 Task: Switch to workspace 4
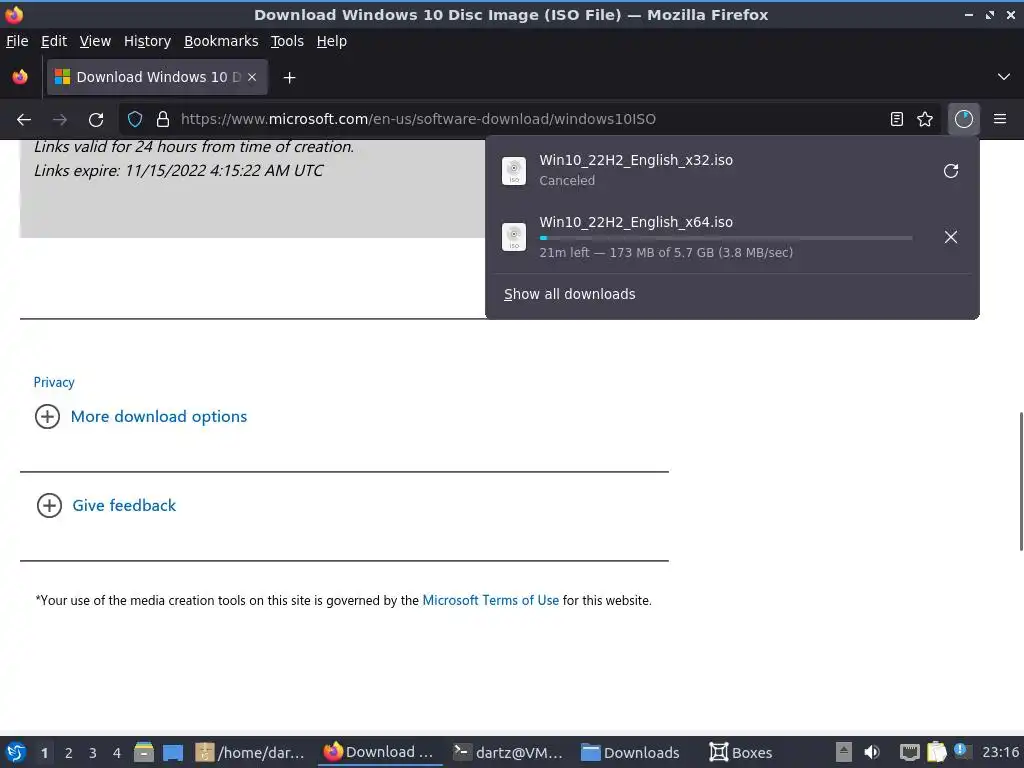[117, 753]
